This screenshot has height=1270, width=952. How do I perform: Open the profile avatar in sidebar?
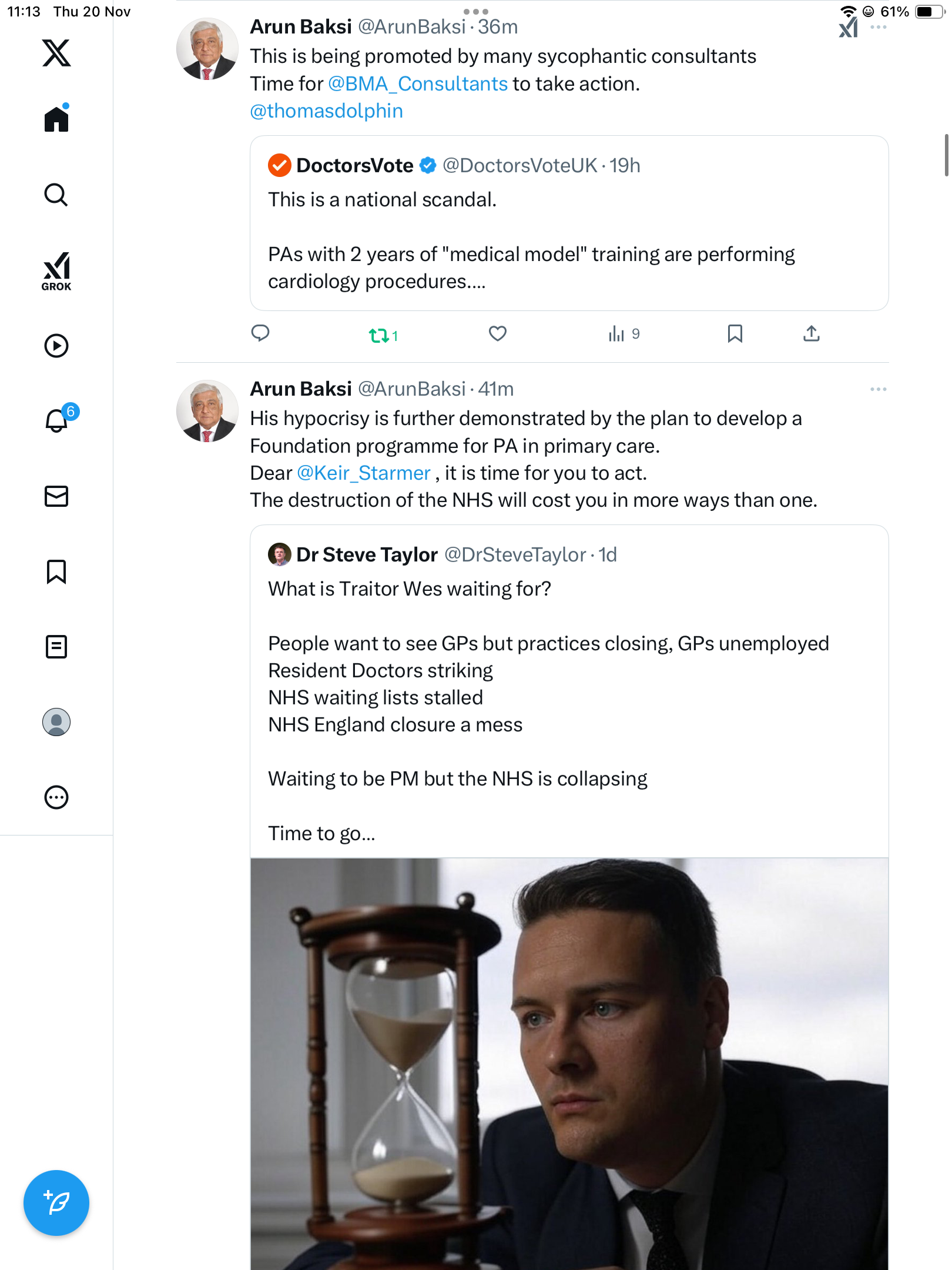[x=56, y=722]
